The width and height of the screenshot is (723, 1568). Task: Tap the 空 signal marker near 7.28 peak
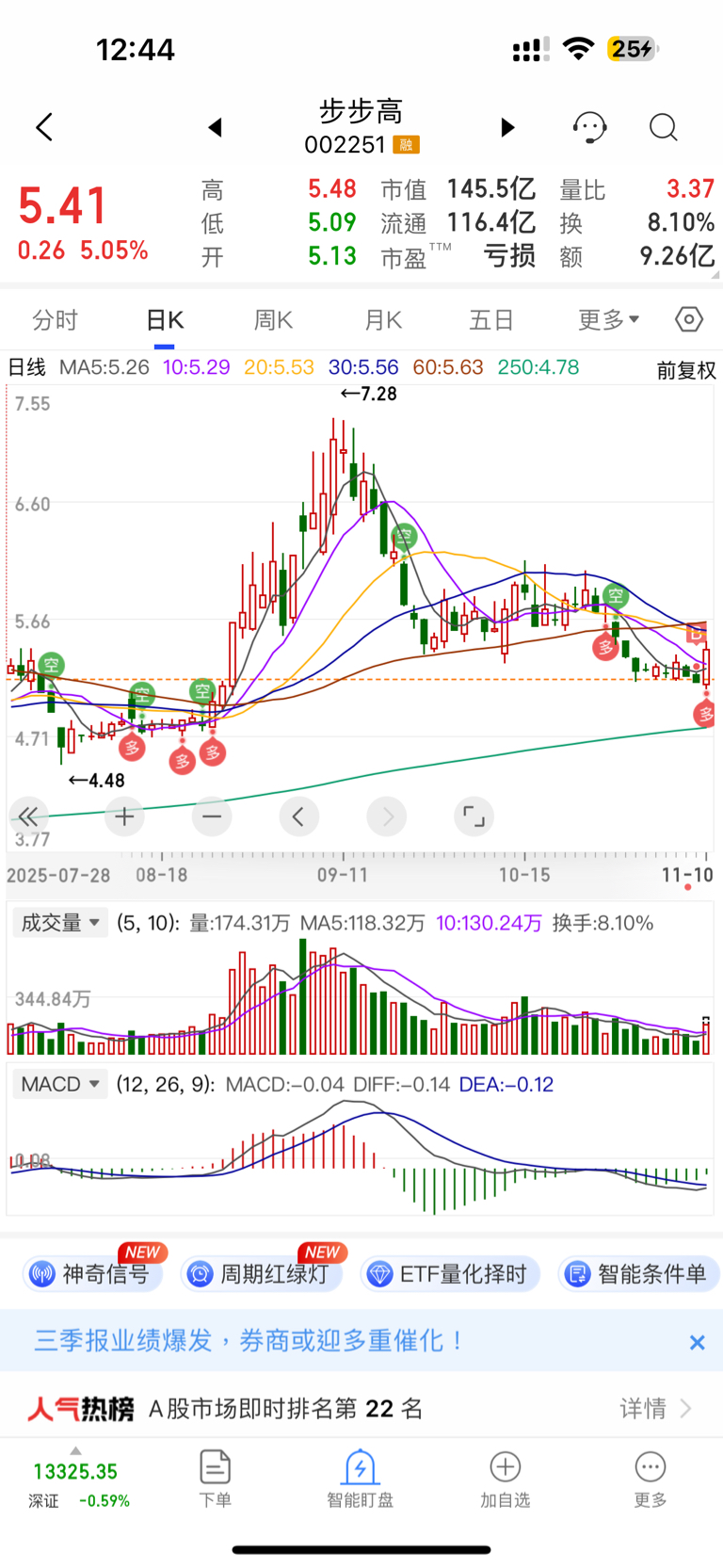pyautogui.click(x=404, y=538)
